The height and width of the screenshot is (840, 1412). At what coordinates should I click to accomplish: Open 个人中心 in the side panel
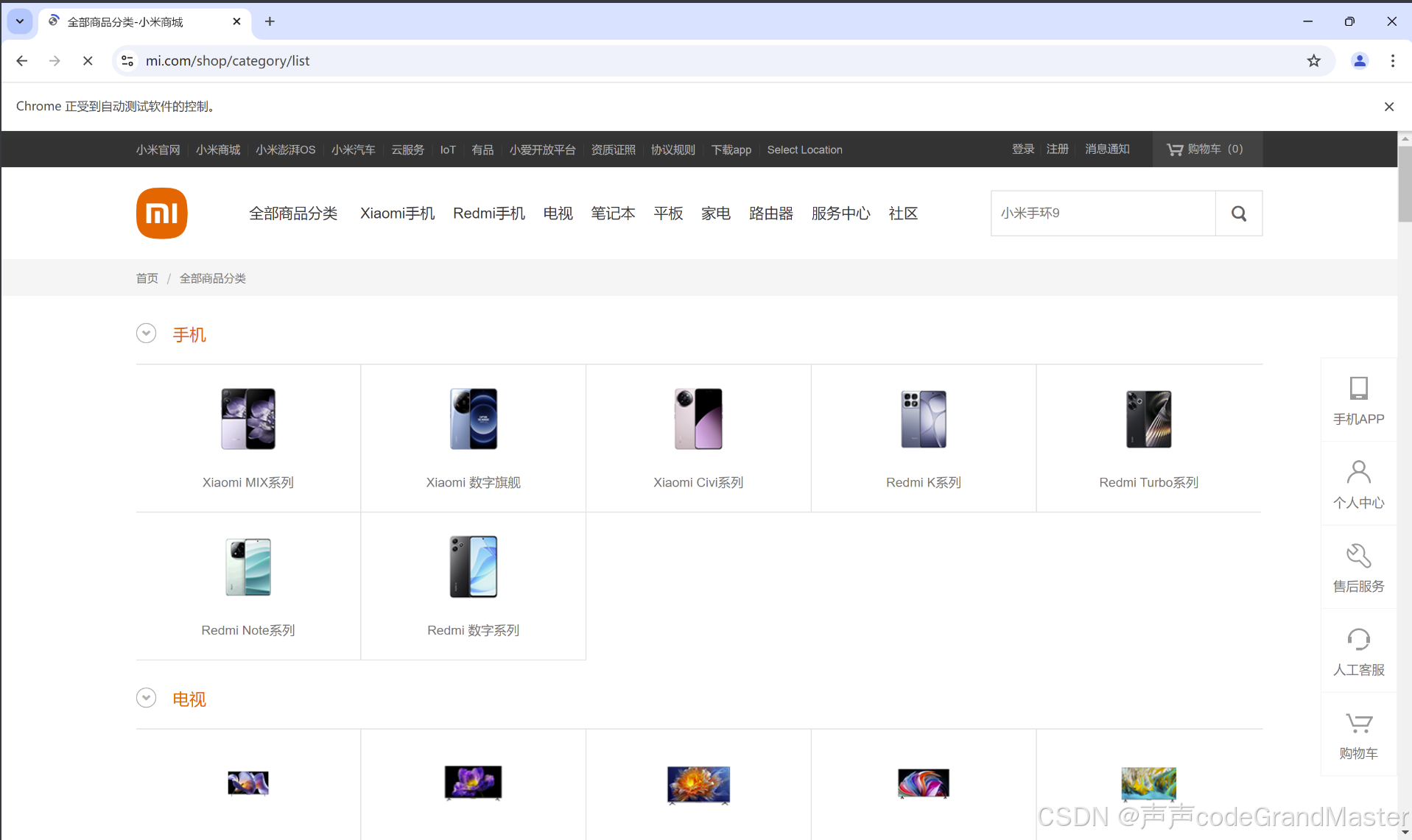click(1358, 484)
